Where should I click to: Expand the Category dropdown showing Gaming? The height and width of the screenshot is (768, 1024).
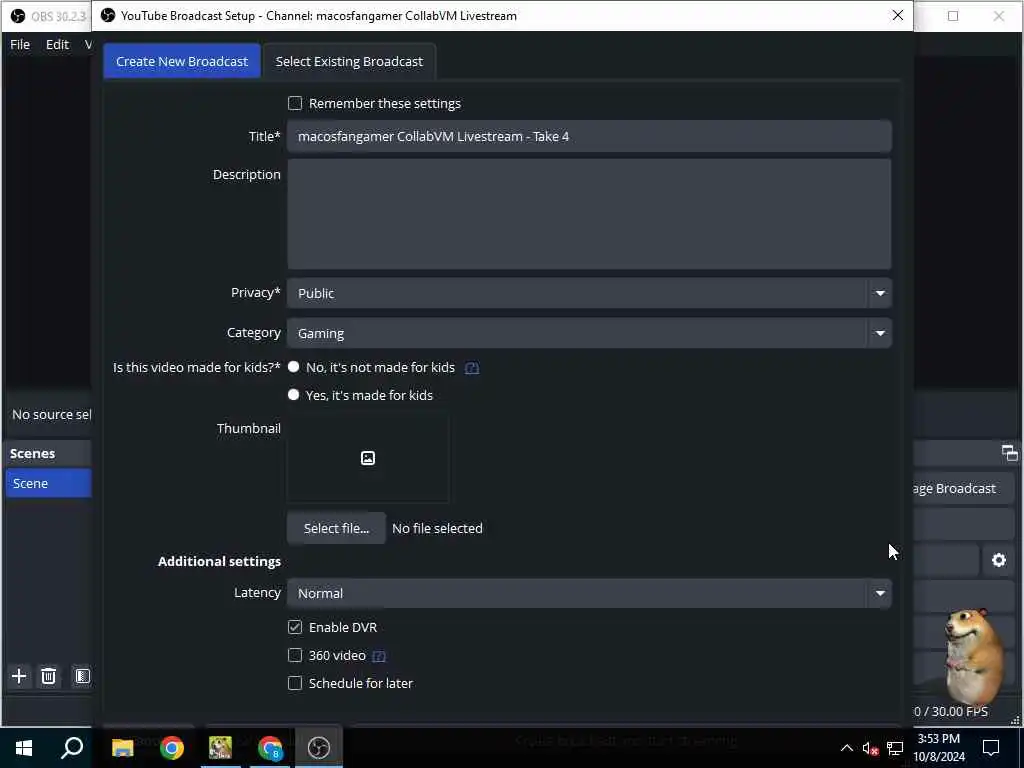pos(589,333)
